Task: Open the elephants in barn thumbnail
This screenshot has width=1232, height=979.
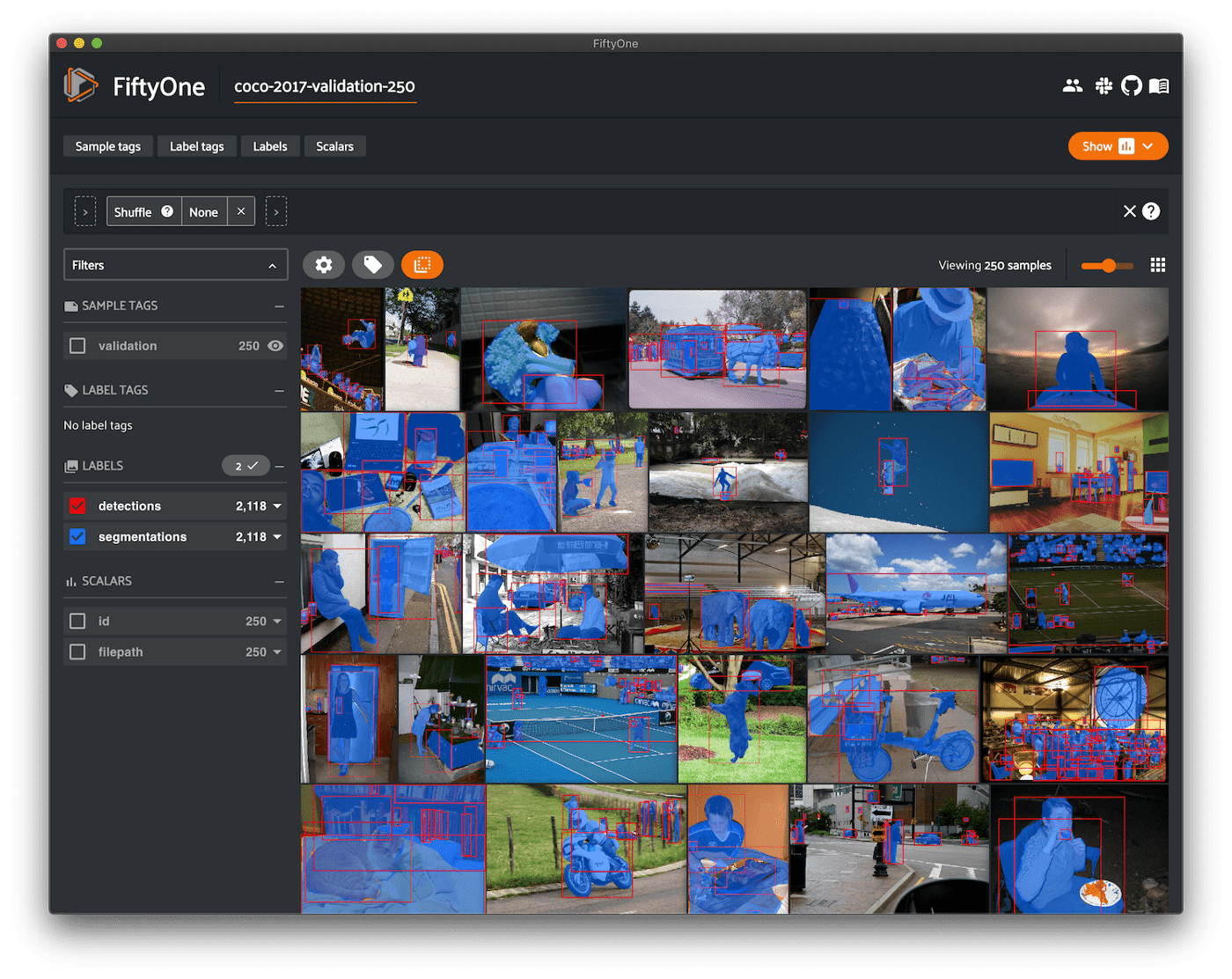Action: [x=735, y=593]
